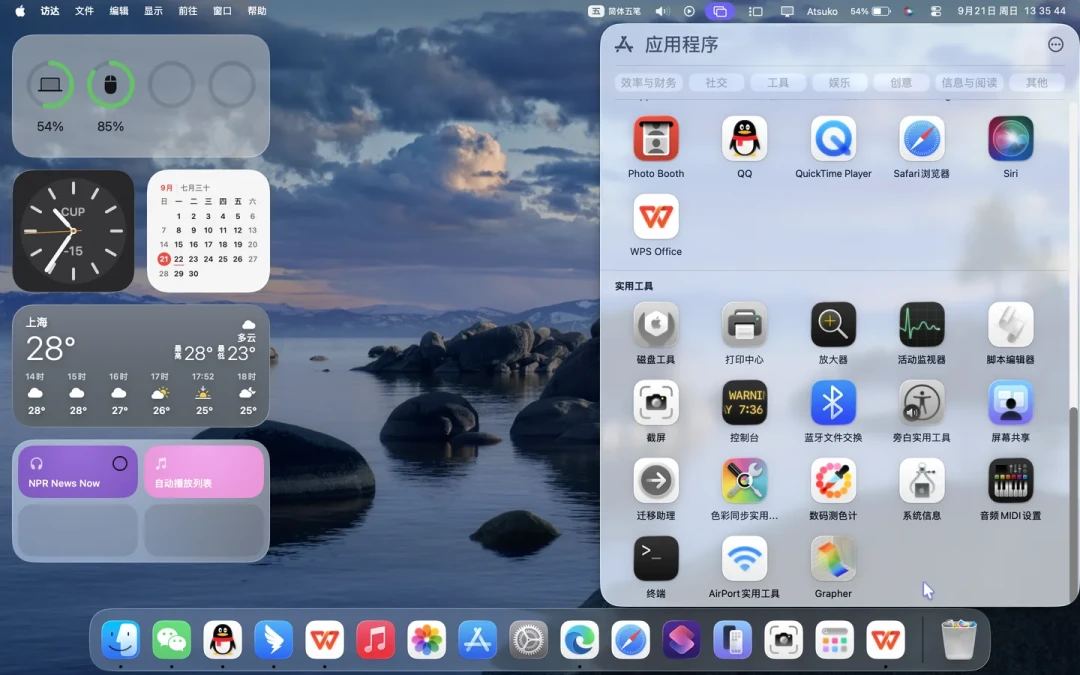Launch 截屏 app in applications panel
Screen dimensions: 1080x675
point(656,403)
